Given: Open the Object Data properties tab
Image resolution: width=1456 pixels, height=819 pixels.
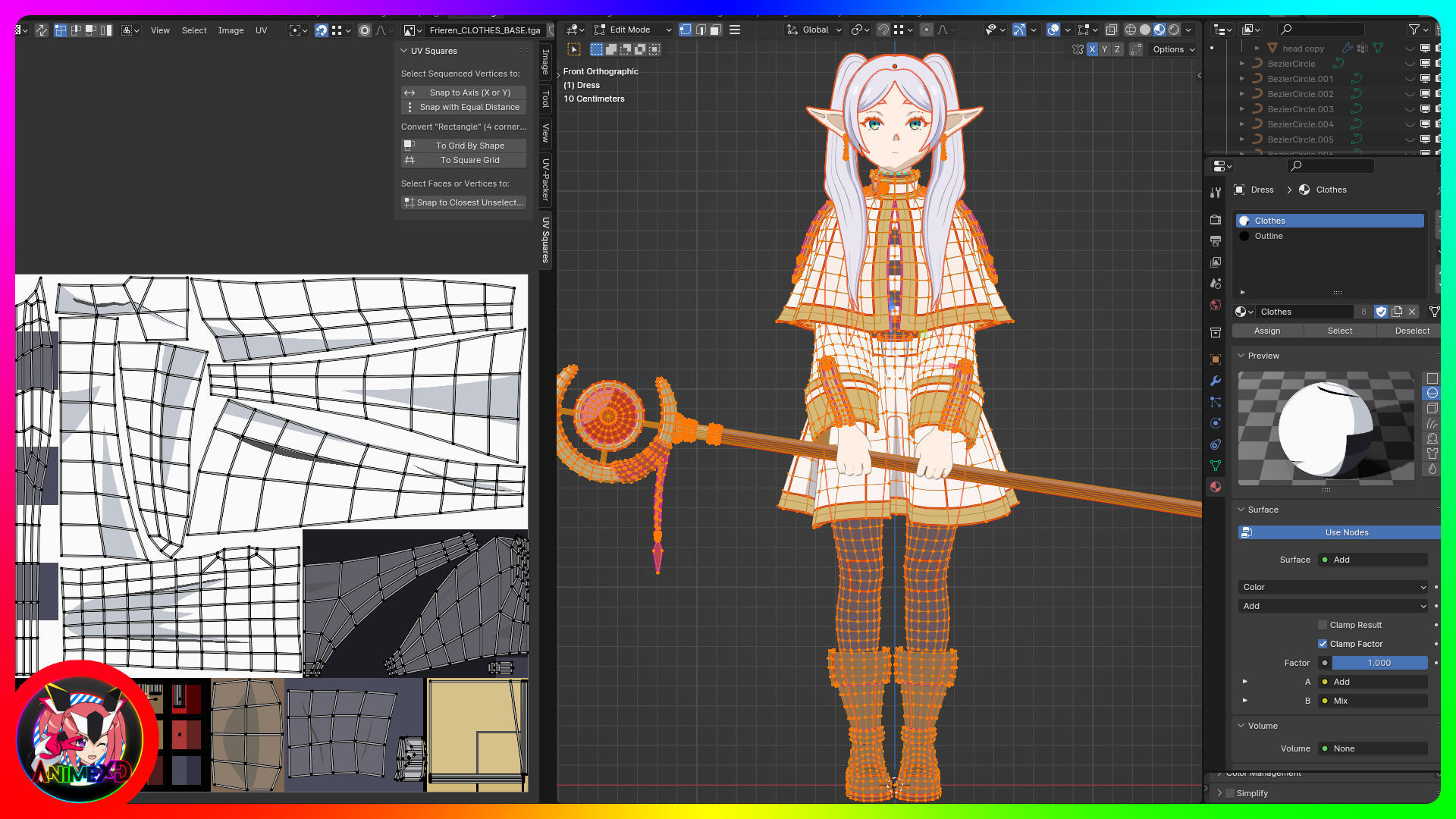Looking at the screenshot, I should click(x=1216, y=466).
